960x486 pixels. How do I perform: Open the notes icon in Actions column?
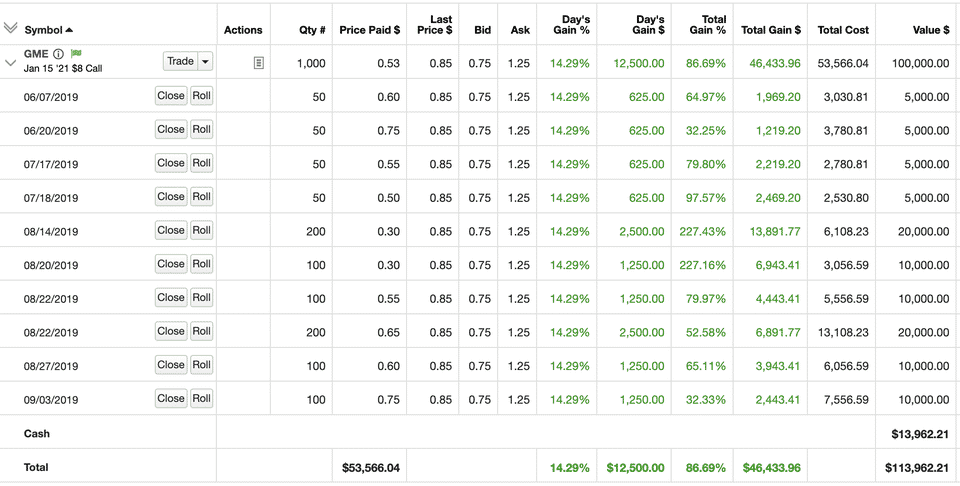(258, 63)
